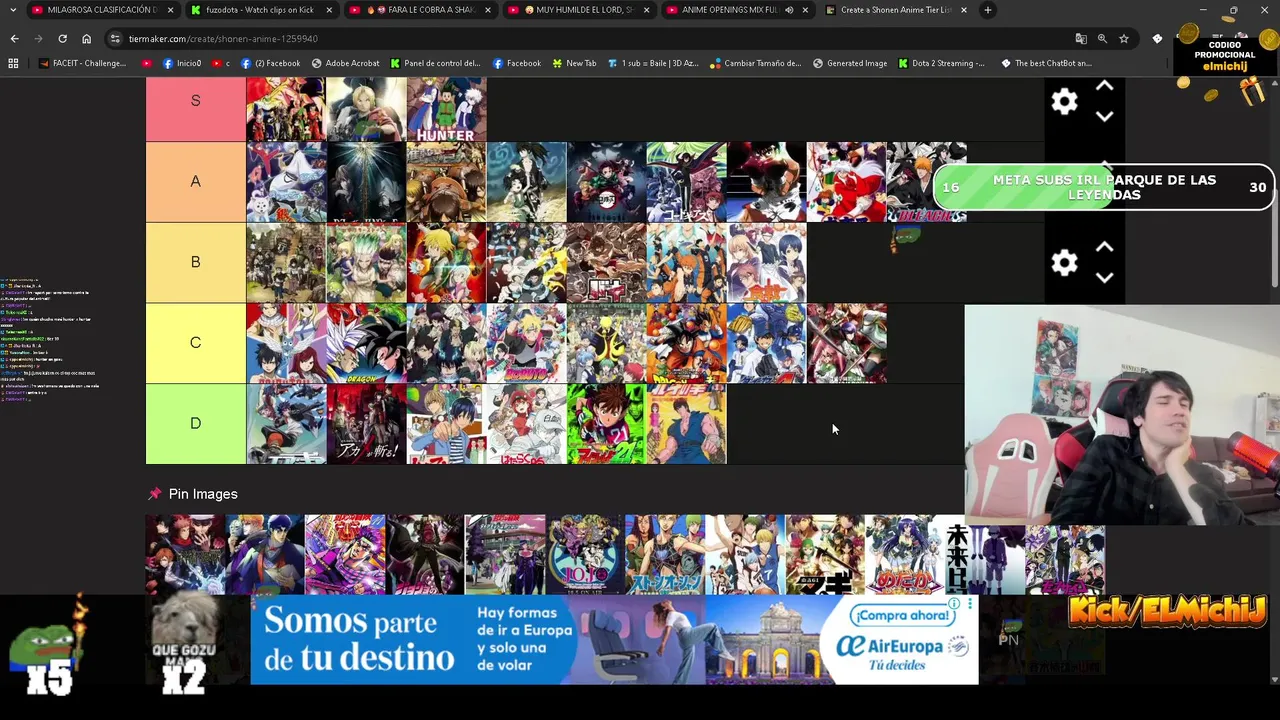Click the B tier label
1280x720 pixels.
coord(195,262)
